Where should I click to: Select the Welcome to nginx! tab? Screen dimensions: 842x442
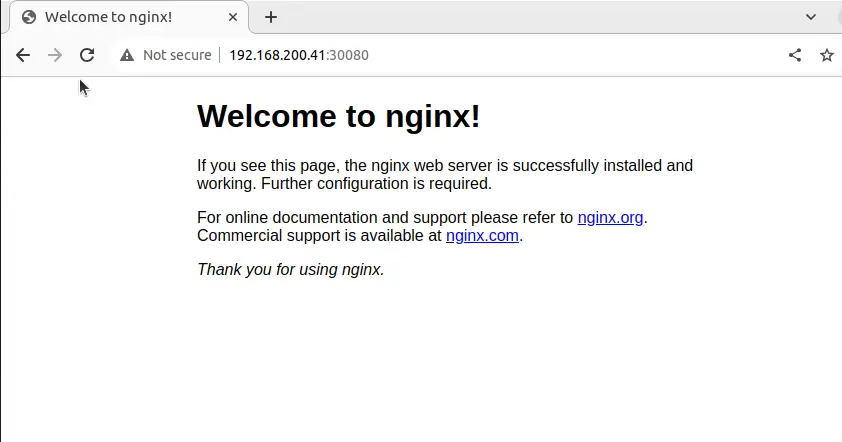tap(129, 17)
